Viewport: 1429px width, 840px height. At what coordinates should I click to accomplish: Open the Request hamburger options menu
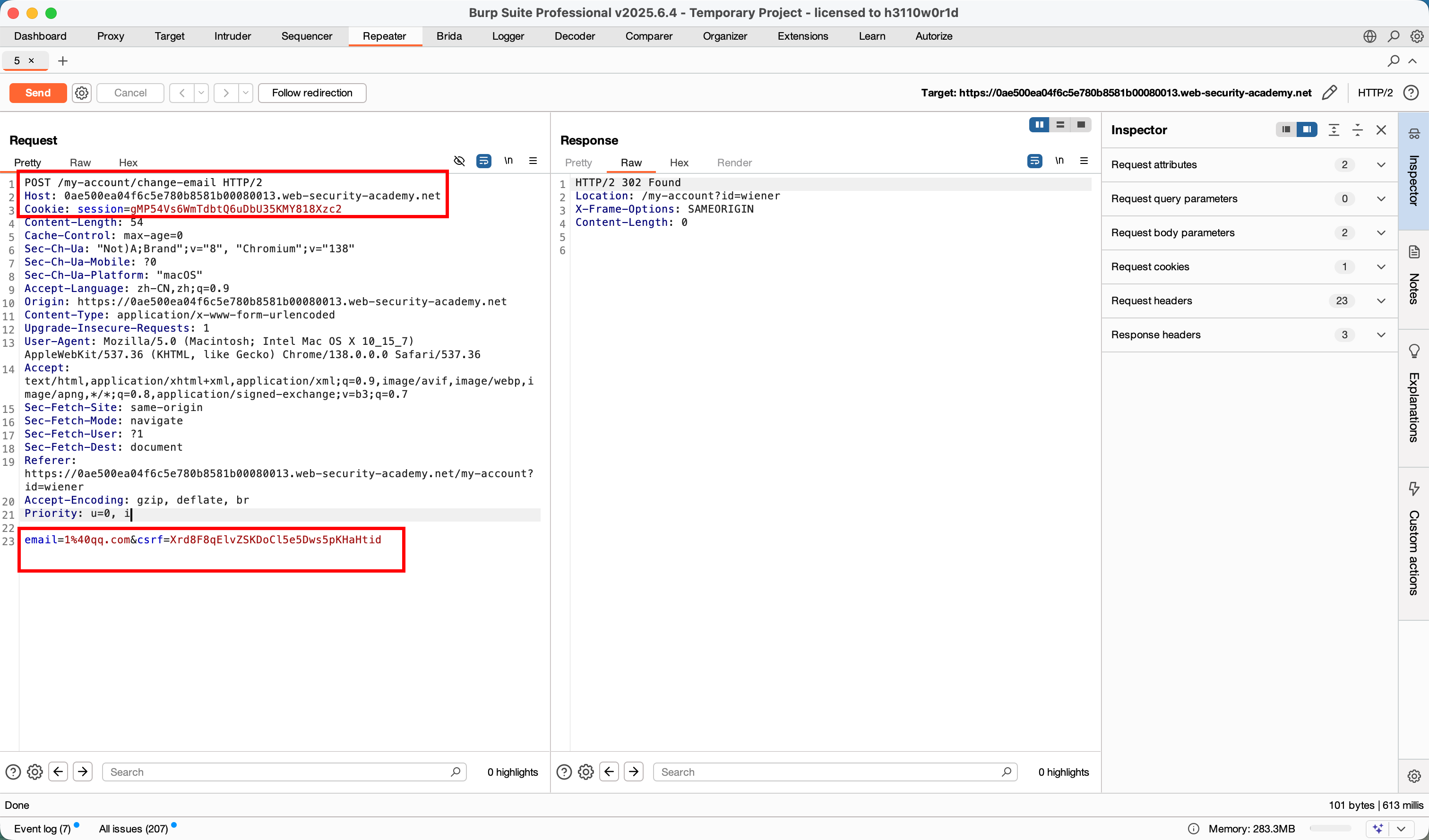(533, 161)
